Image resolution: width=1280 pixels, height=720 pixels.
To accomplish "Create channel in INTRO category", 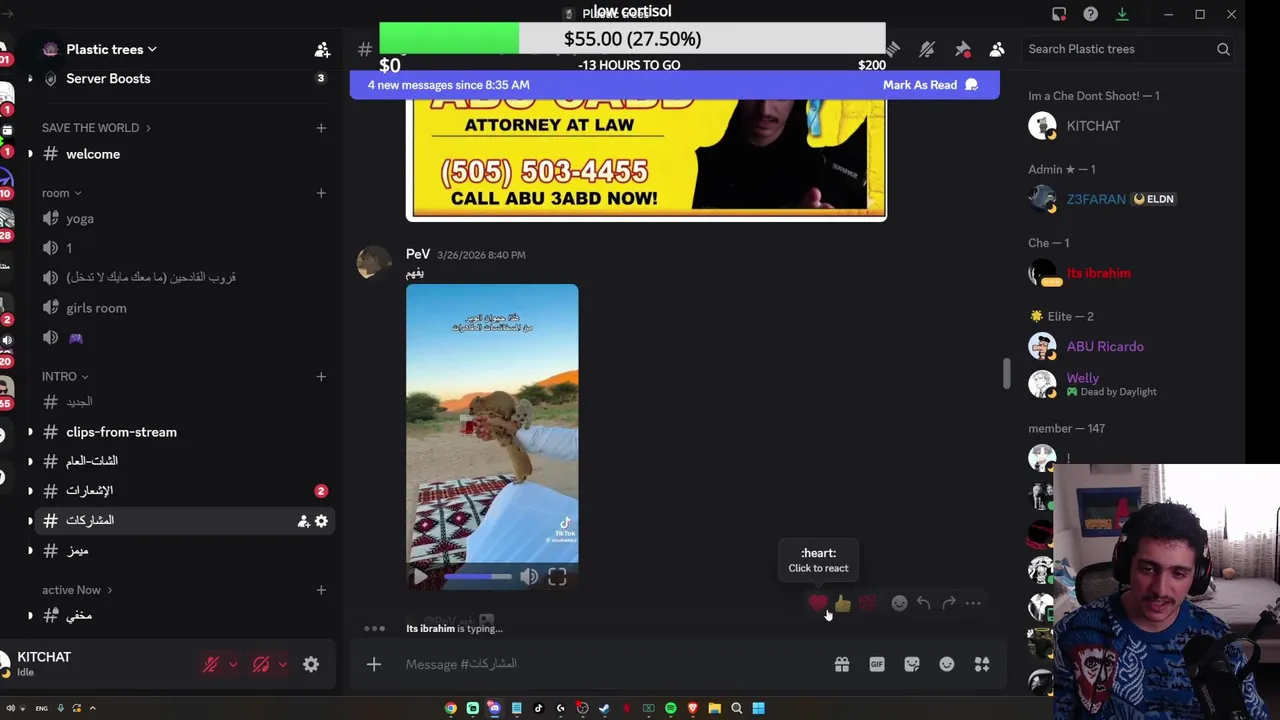I will 321,377.
